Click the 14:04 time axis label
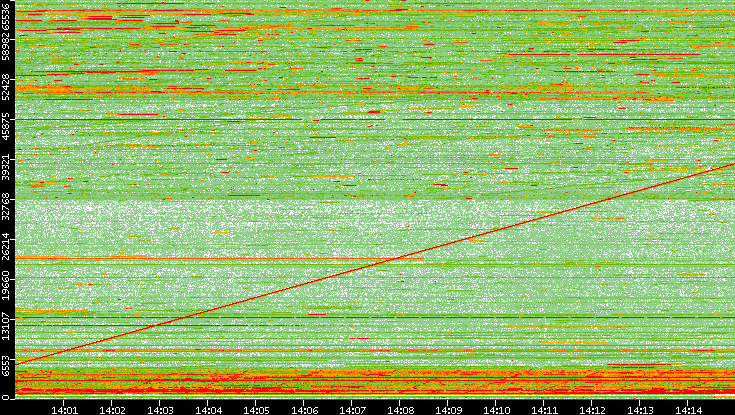 [208, 410]
